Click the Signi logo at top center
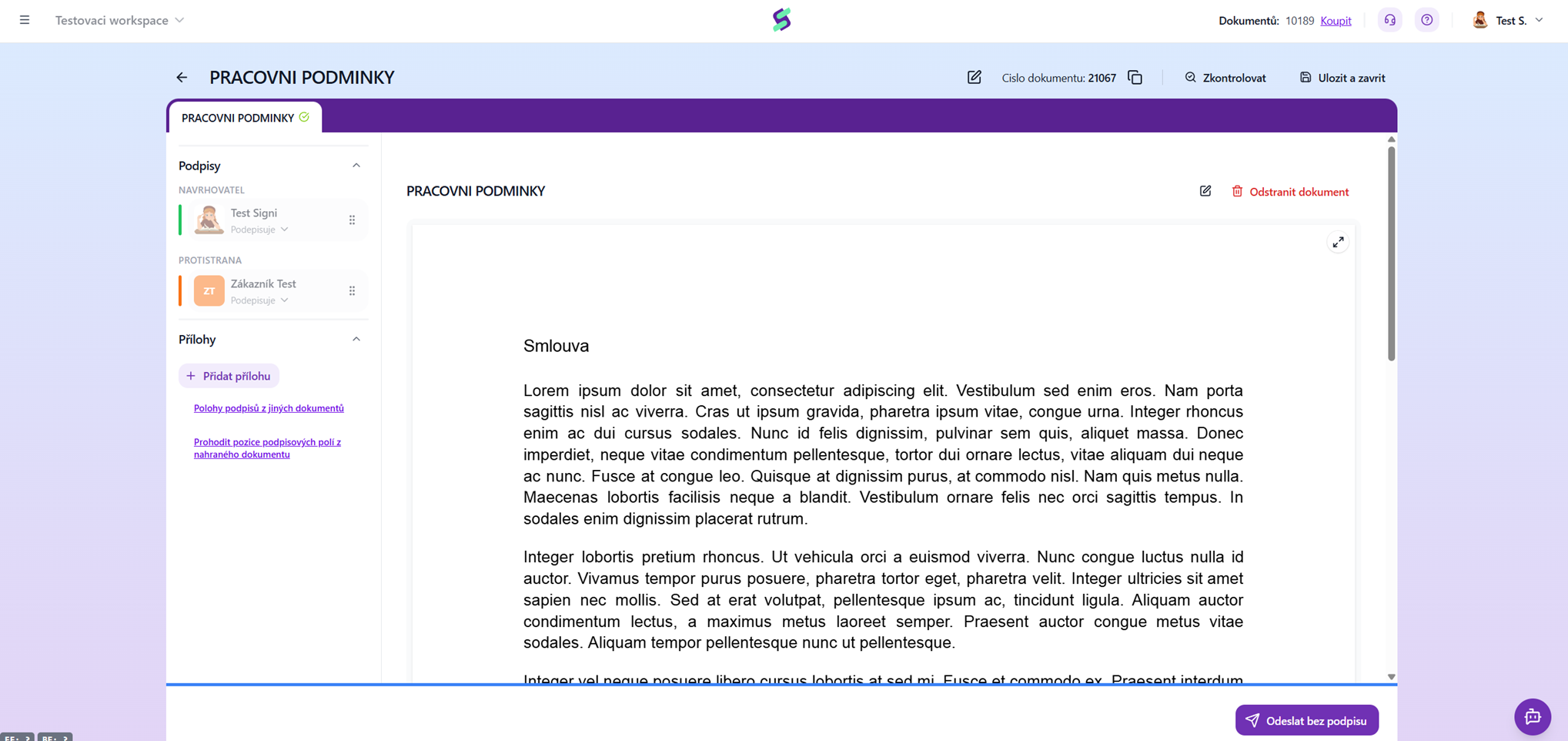Image resolution: width=1568 pixels, height=741 pixels. 782,20
